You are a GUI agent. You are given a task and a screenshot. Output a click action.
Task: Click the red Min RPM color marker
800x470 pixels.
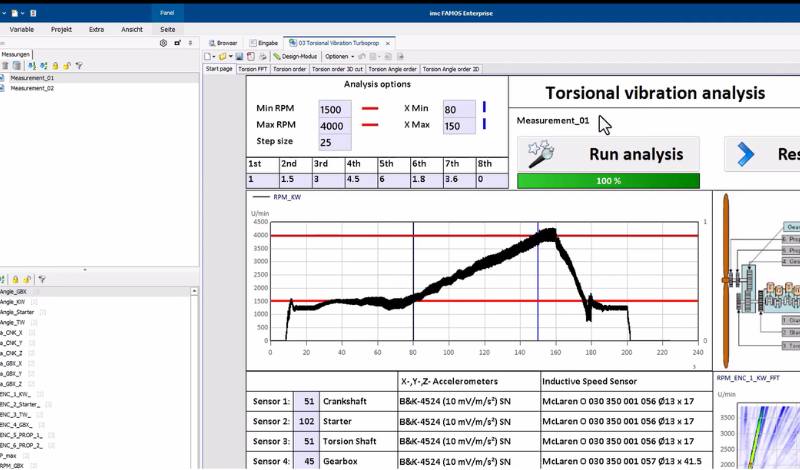pyautogui.click(x=369, y=108)
